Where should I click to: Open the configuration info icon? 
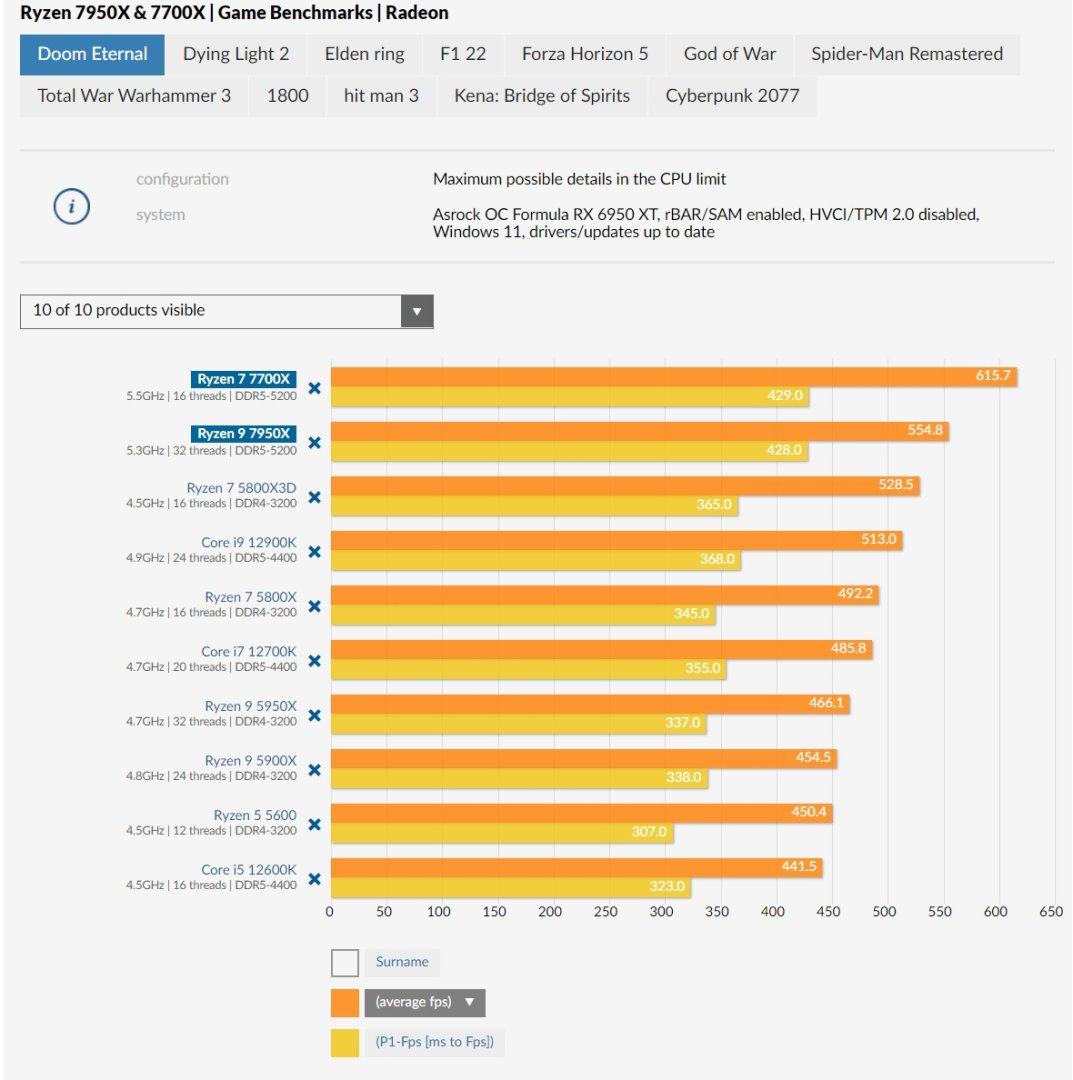click(x=69, y=205)
